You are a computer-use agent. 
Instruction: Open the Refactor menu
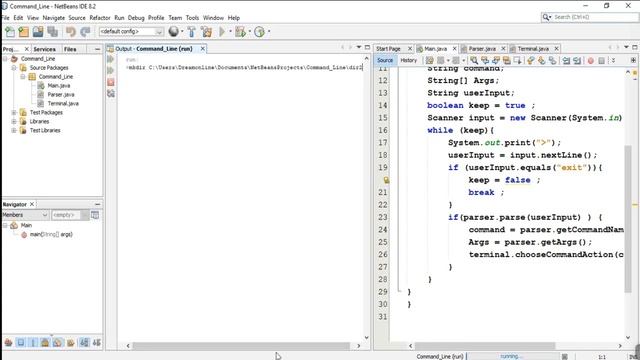click(x=100, y=18)
